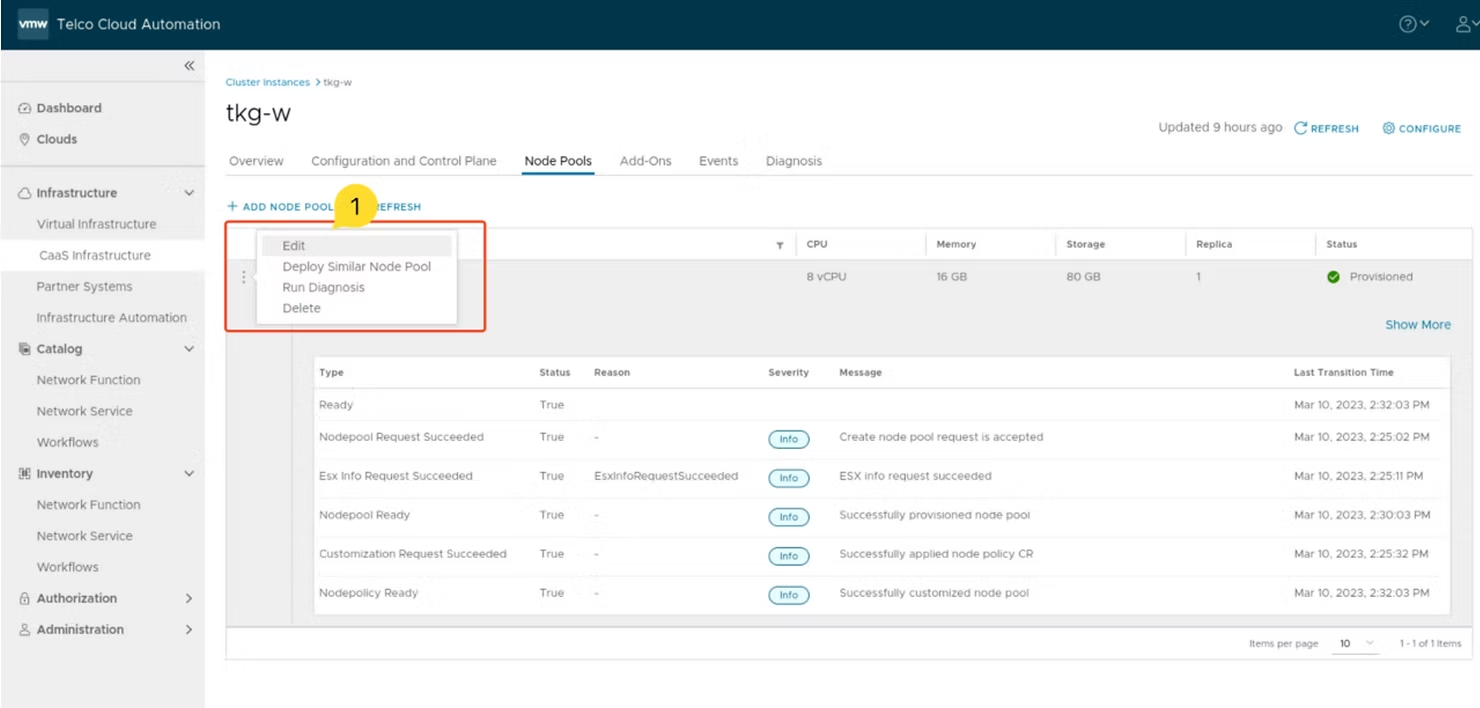Switch to the Events tab
The height and width of the screenshot is (708, 1480).
pyautogui.click(x=718, y=160)
